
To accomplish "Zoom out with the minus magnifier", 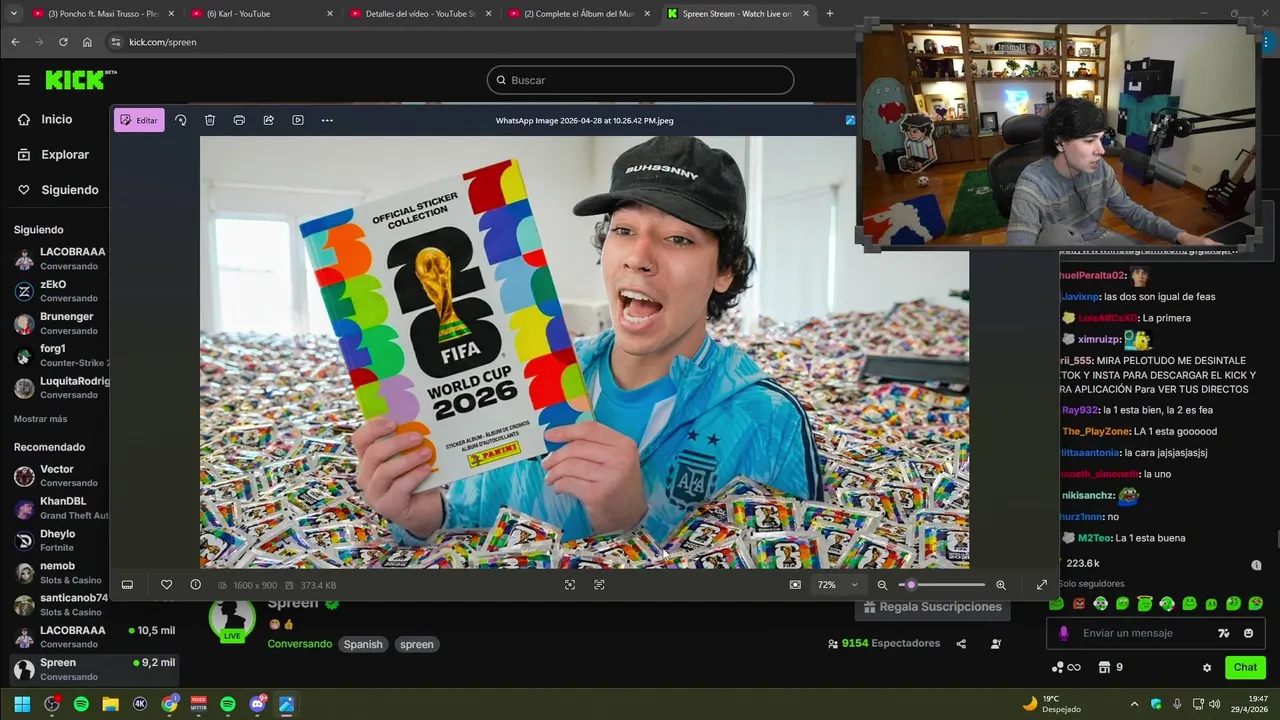I will [x=882, y=585].
